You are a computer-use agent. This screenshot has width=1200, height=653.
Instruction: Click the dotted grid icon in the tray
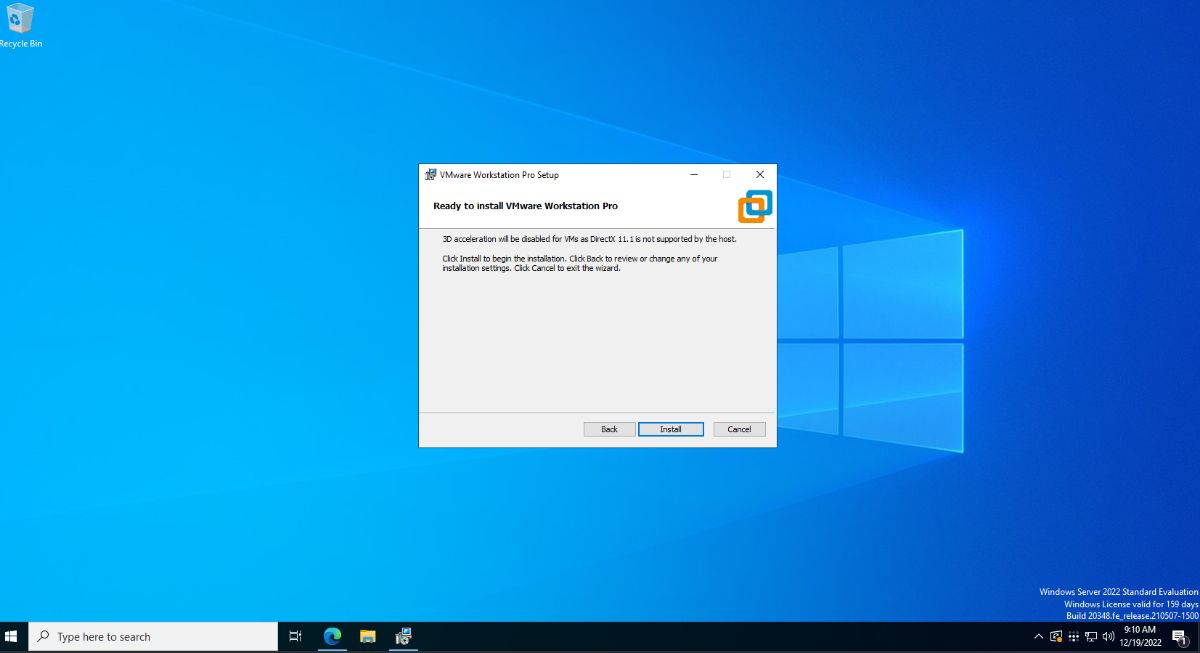[x=1072, y=636]
